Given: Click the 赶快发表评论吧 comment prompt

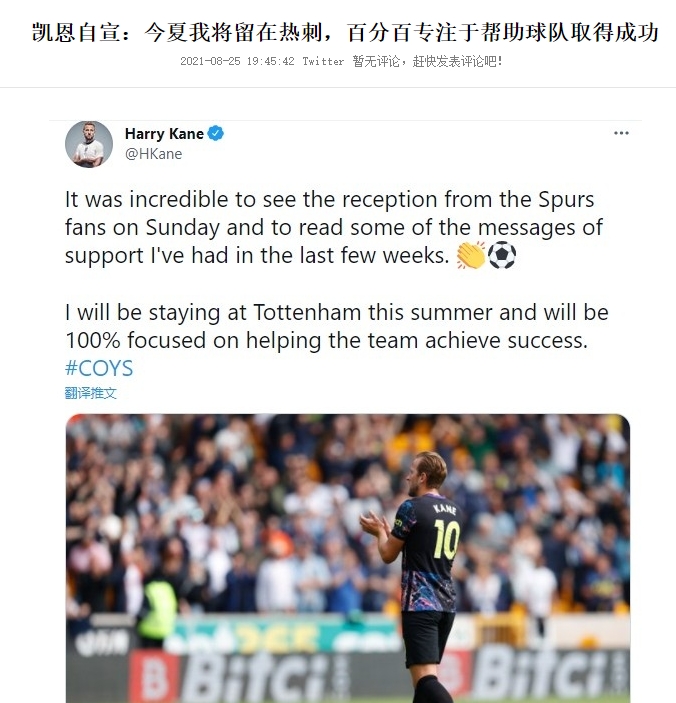Looking at the screenshot, I should [457, 61].
